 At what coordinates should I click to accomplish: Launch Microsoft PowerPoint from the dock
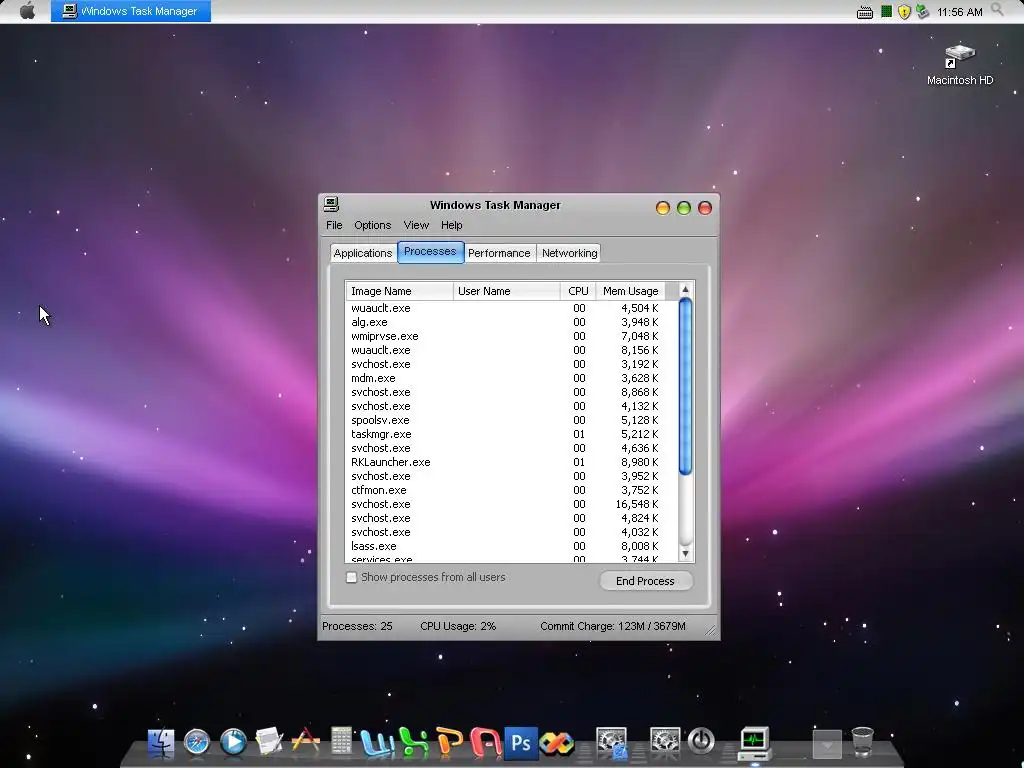click(x=449, y=743)
